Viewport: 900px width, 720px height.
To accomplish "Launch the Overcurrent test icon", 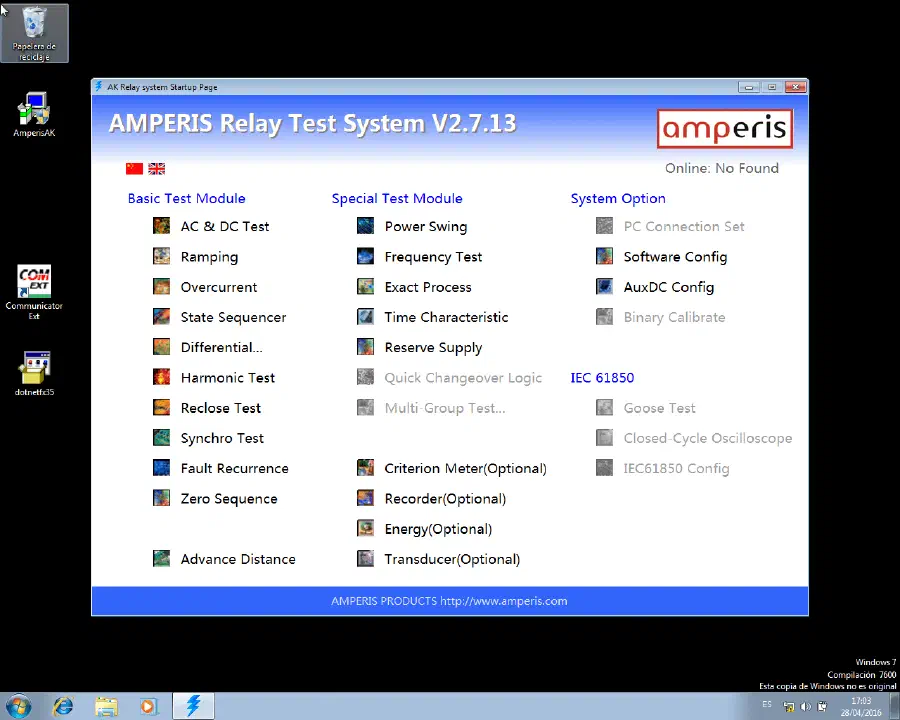I will 161,287.
